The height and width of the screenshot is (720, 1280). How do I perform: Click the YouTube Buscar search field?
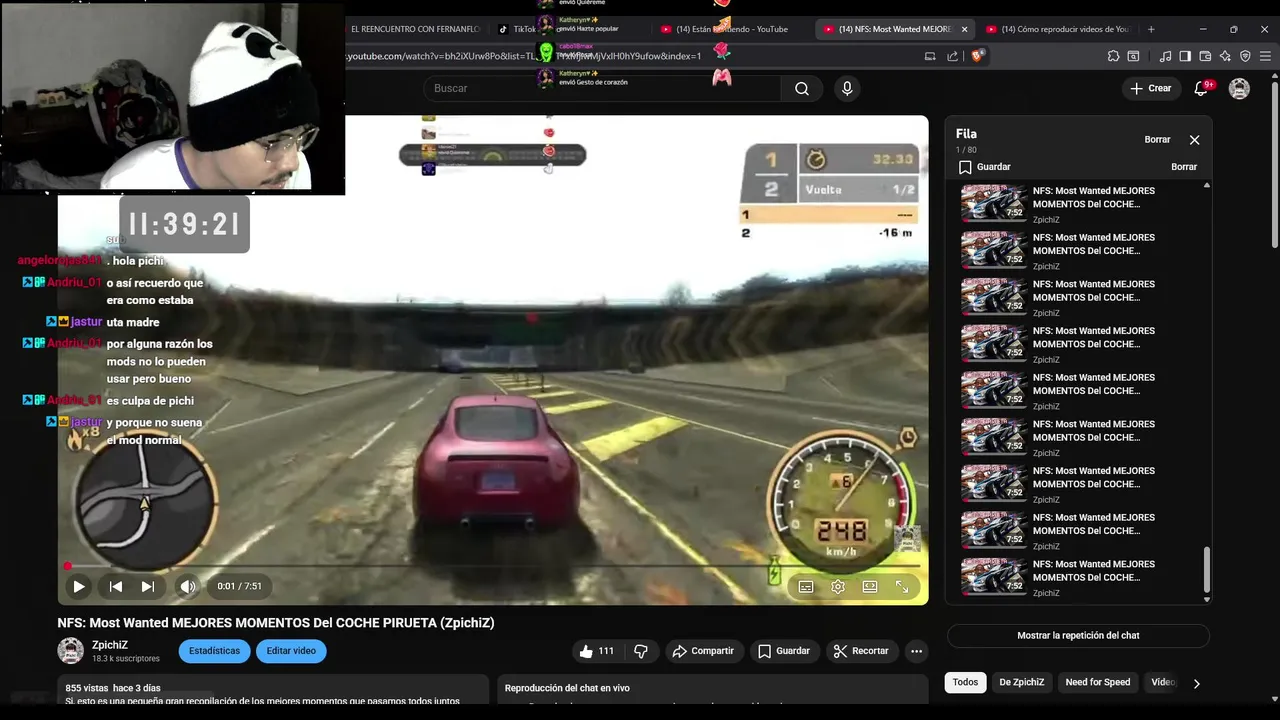tap(600, 88)
